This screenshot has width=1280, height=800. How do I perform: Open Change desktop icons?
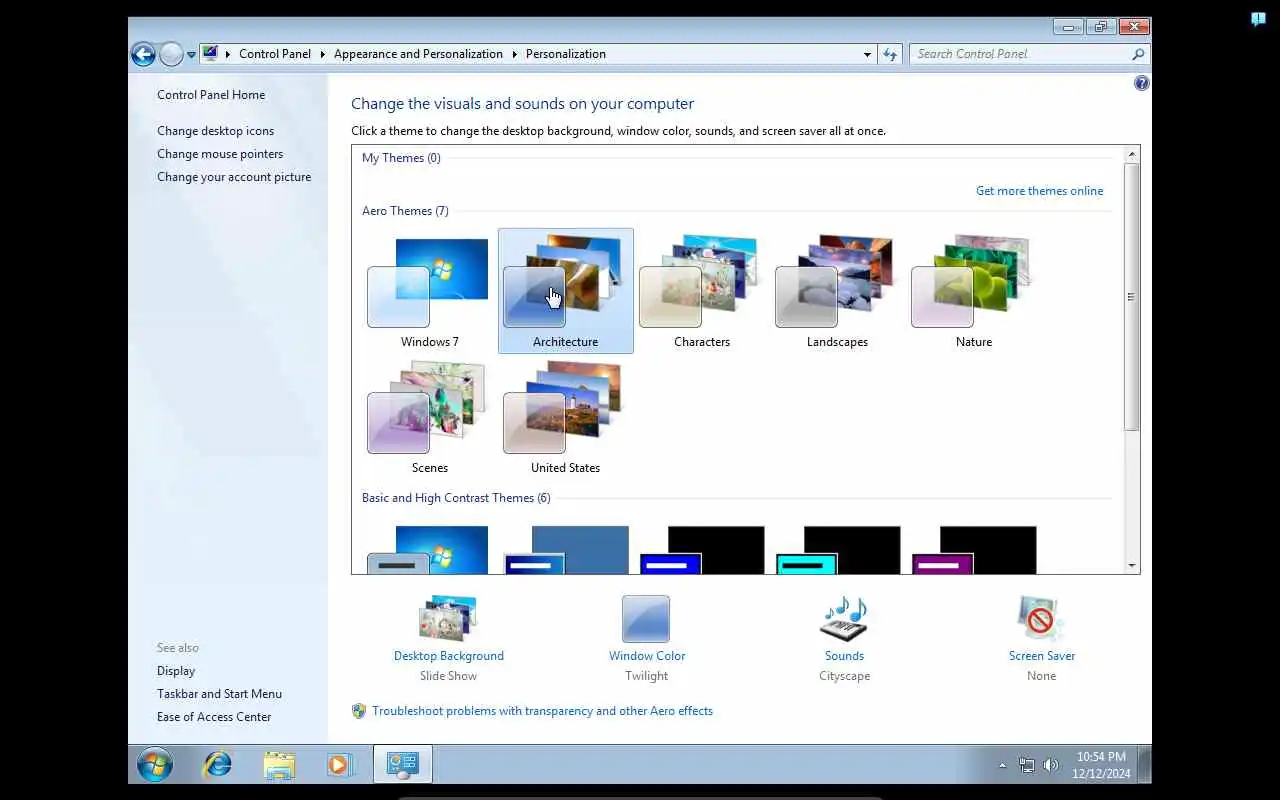(x=215, y=131)
